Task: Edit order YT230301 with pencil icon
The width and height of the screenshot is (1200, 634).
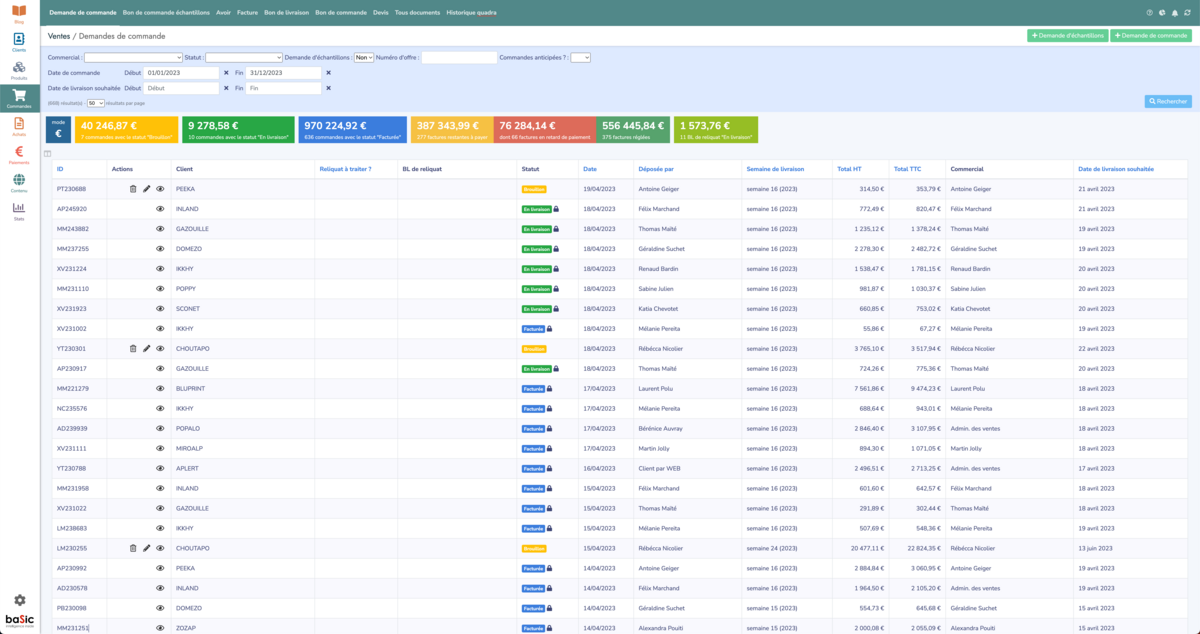Action: click(x=146, y=349)
